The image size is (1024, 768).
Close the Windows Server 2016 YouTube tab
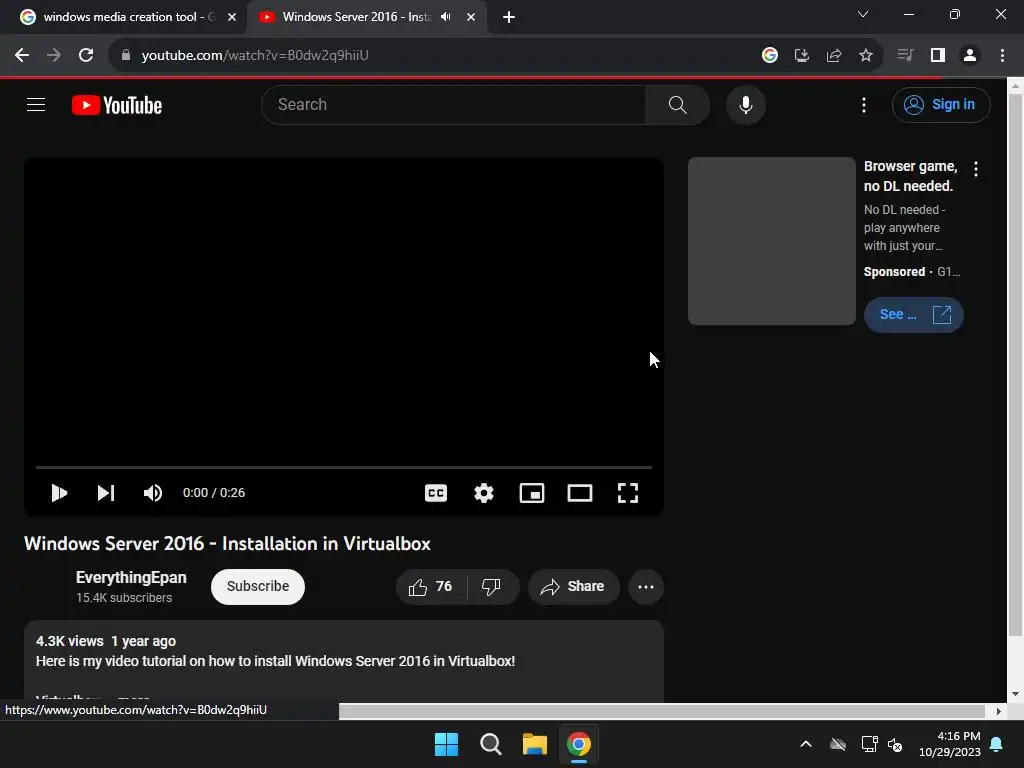pyautogui.click(x=471, y=17)
